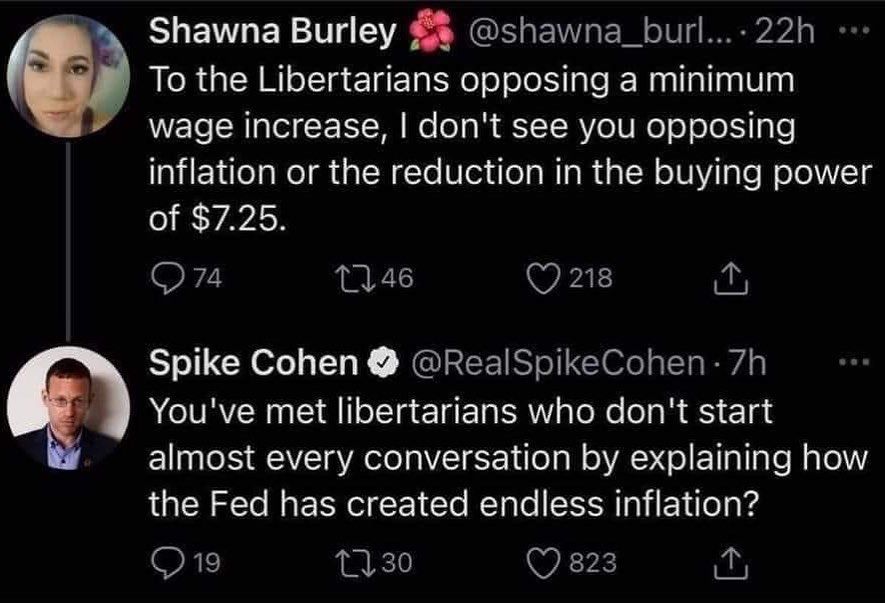Click Spike Cohen's verified badge
The width and height of the screenshot is (885, 603).
pyautogui.click(x=384, y=362)
